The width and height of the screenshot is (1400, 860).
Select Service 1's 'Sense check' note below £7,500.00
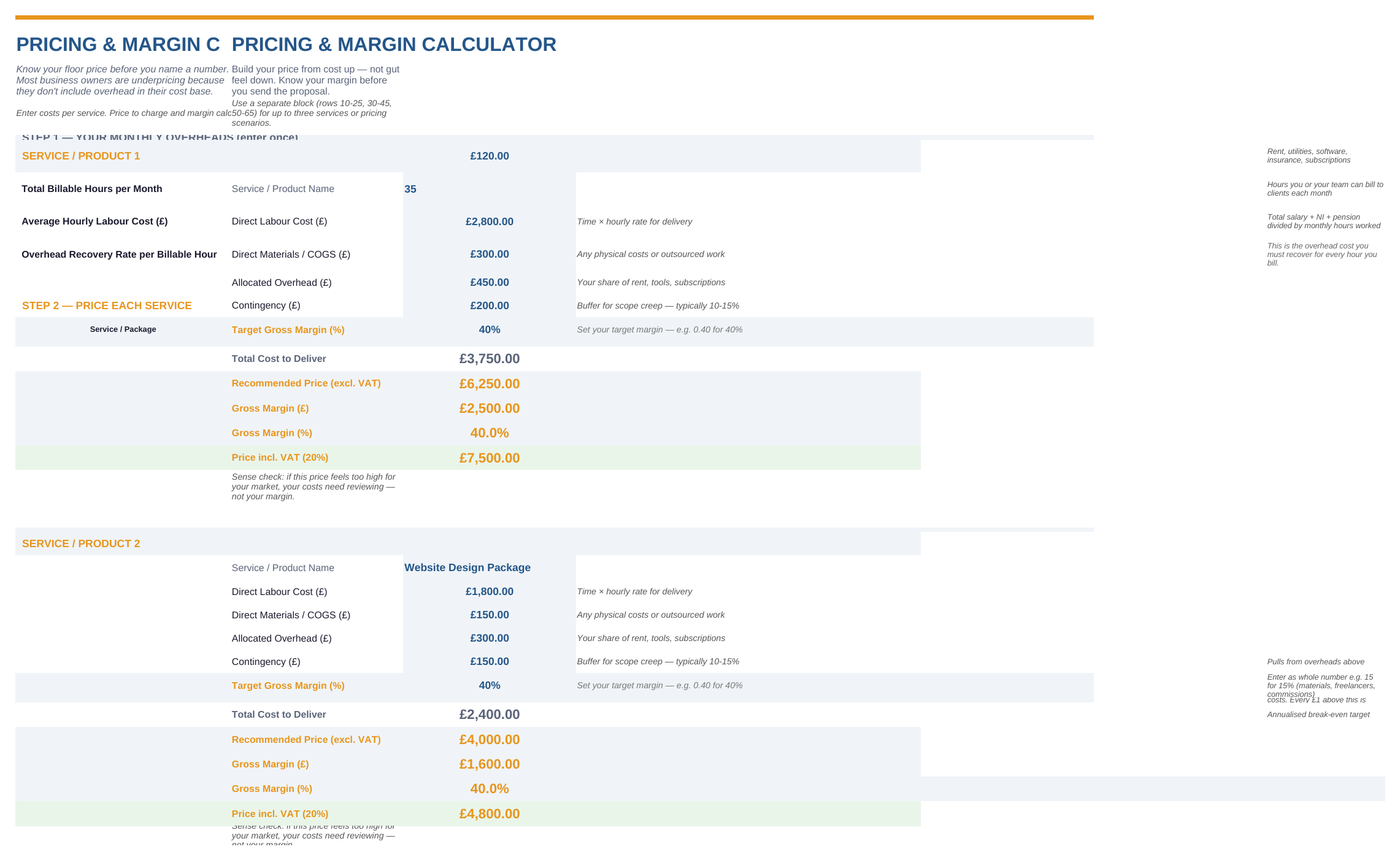point(313,486)
